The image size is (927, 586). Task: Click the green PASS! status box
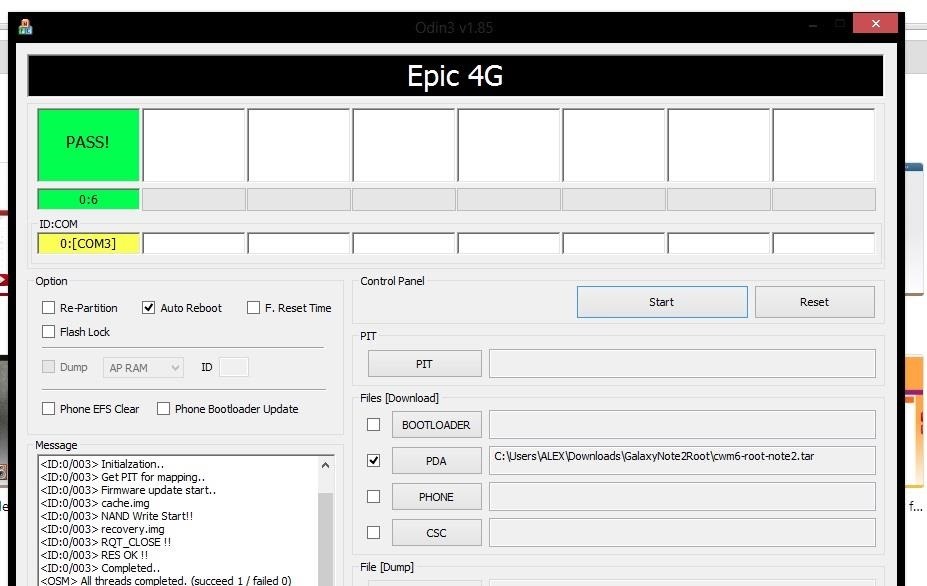pos(88,144)
